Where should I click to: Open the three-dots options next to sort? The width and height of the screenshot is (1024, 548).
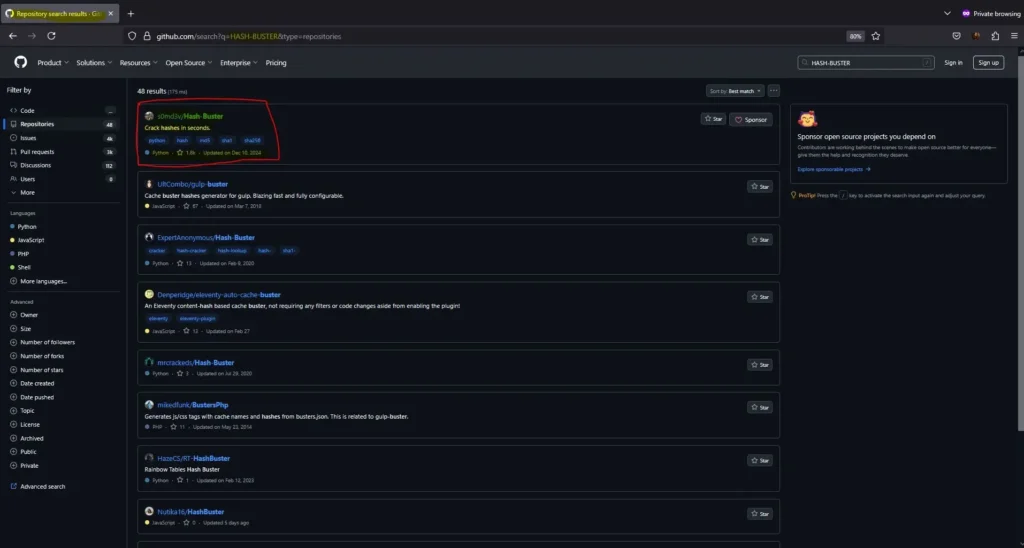[774, 91]
